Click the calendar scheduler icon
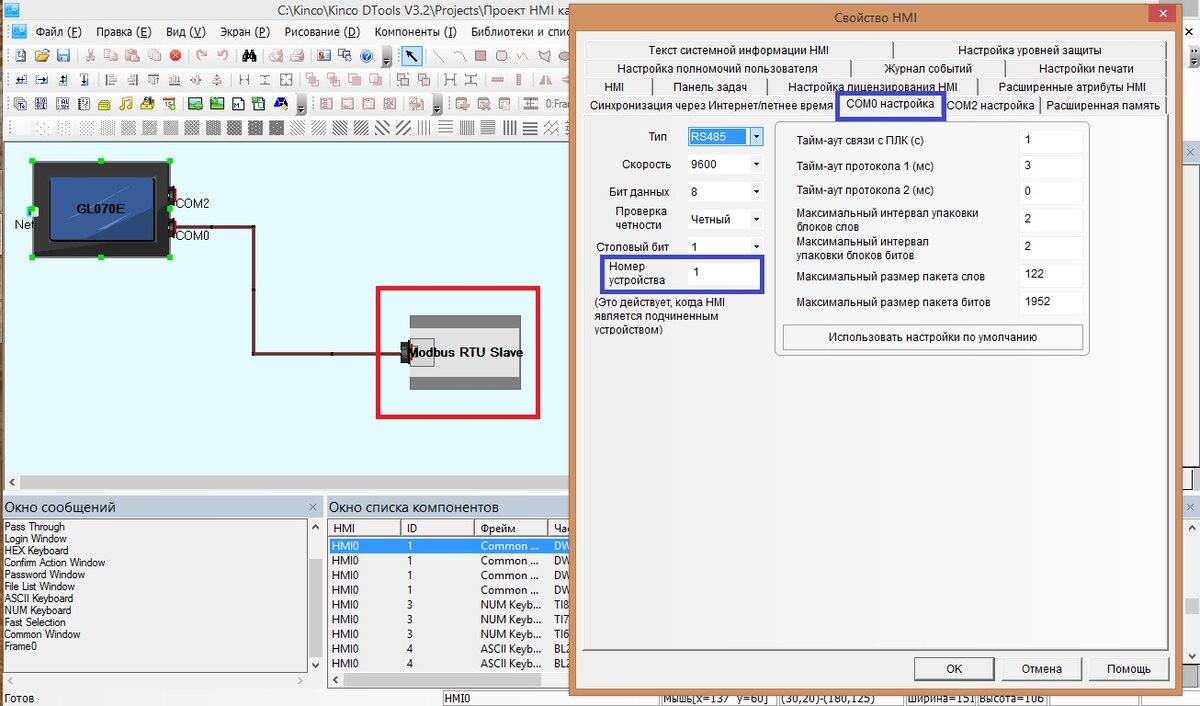The image size is (1200, 706). click(x=169, y=103)
